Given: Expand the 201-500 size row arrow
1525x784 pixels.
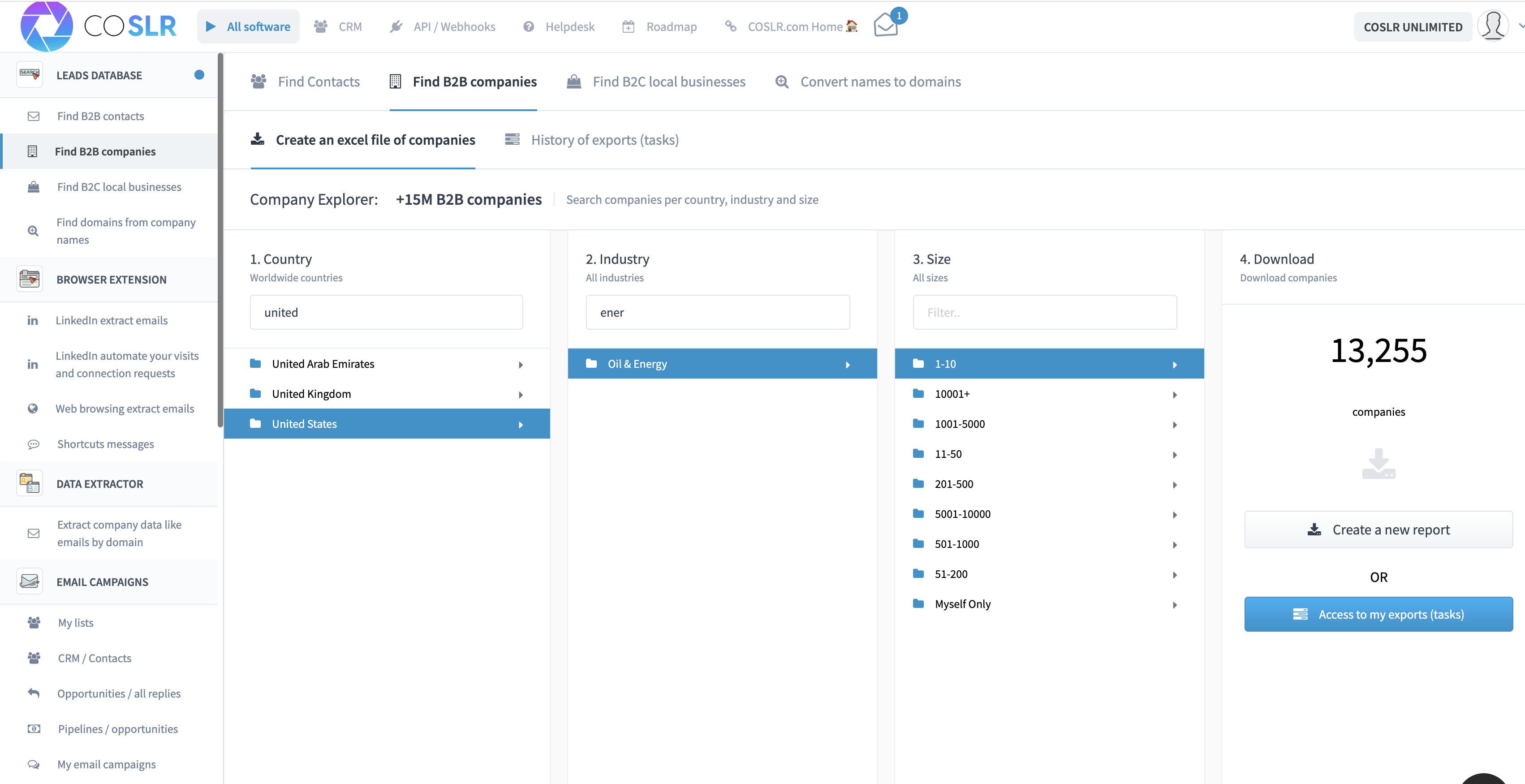Looking at the screenshot, I should click(1175, 485).
